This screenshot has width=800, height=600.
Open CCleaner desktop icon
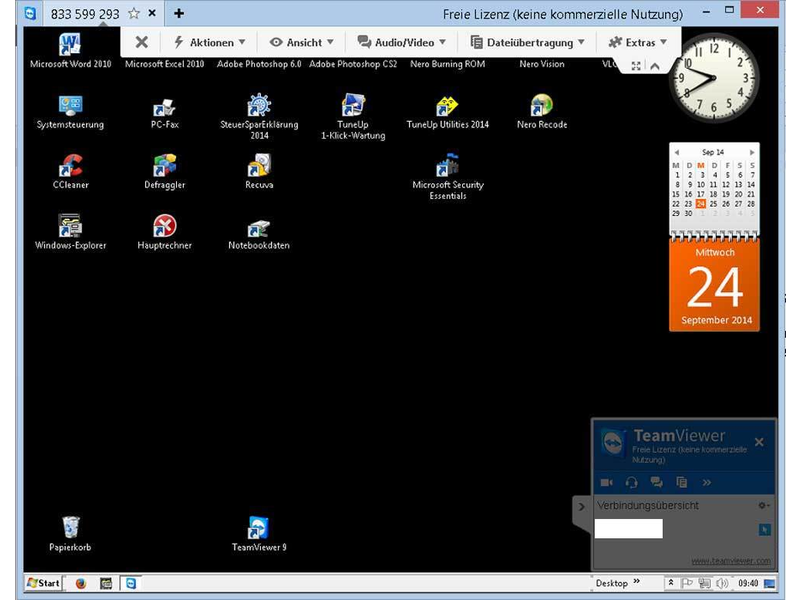point(70,172)
